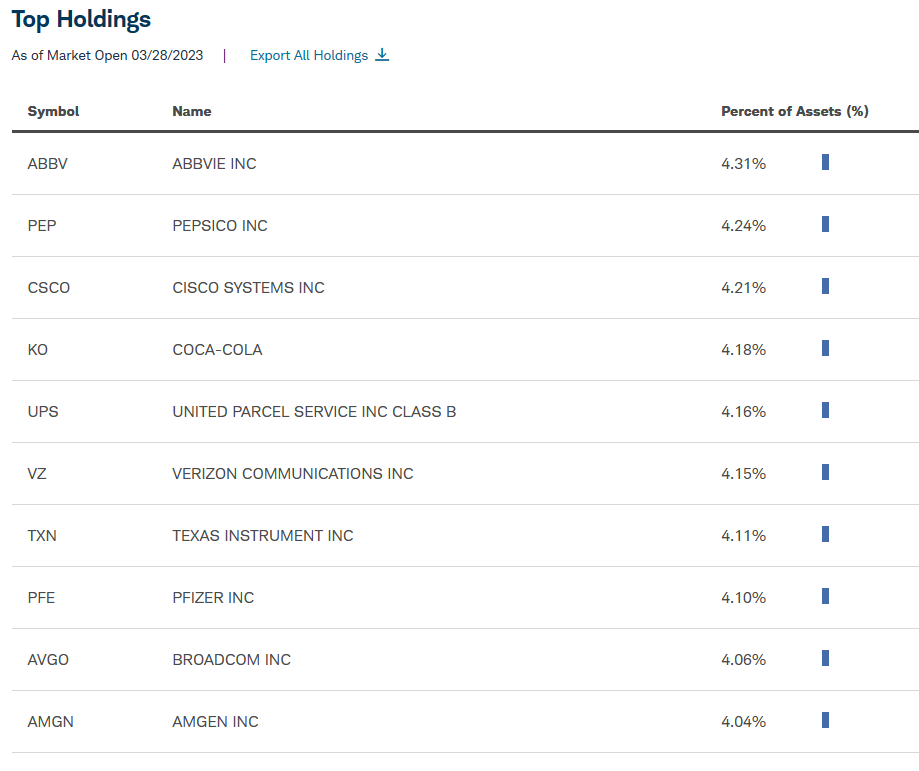Image resolution: width=919 pixels, height=771 pixels.
Task: Click the ABBVIE INC name
Action: pyautogui.click(x=215, y=164)
